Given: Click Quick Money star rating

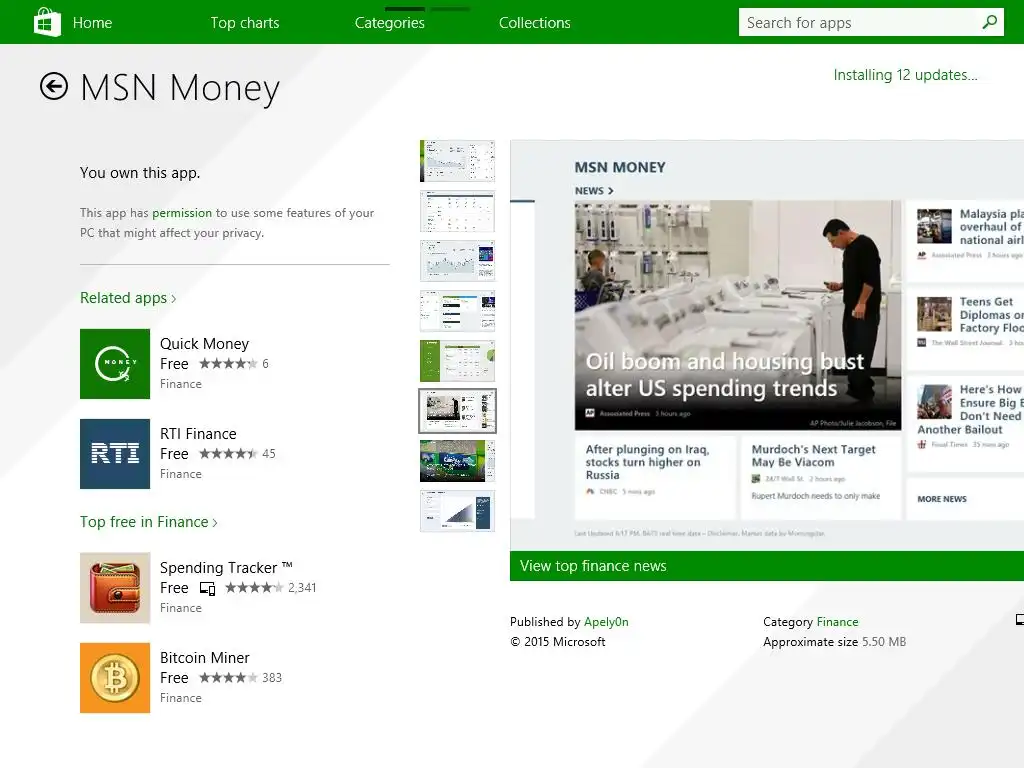Looking at the screenshot, I should 228,364.
